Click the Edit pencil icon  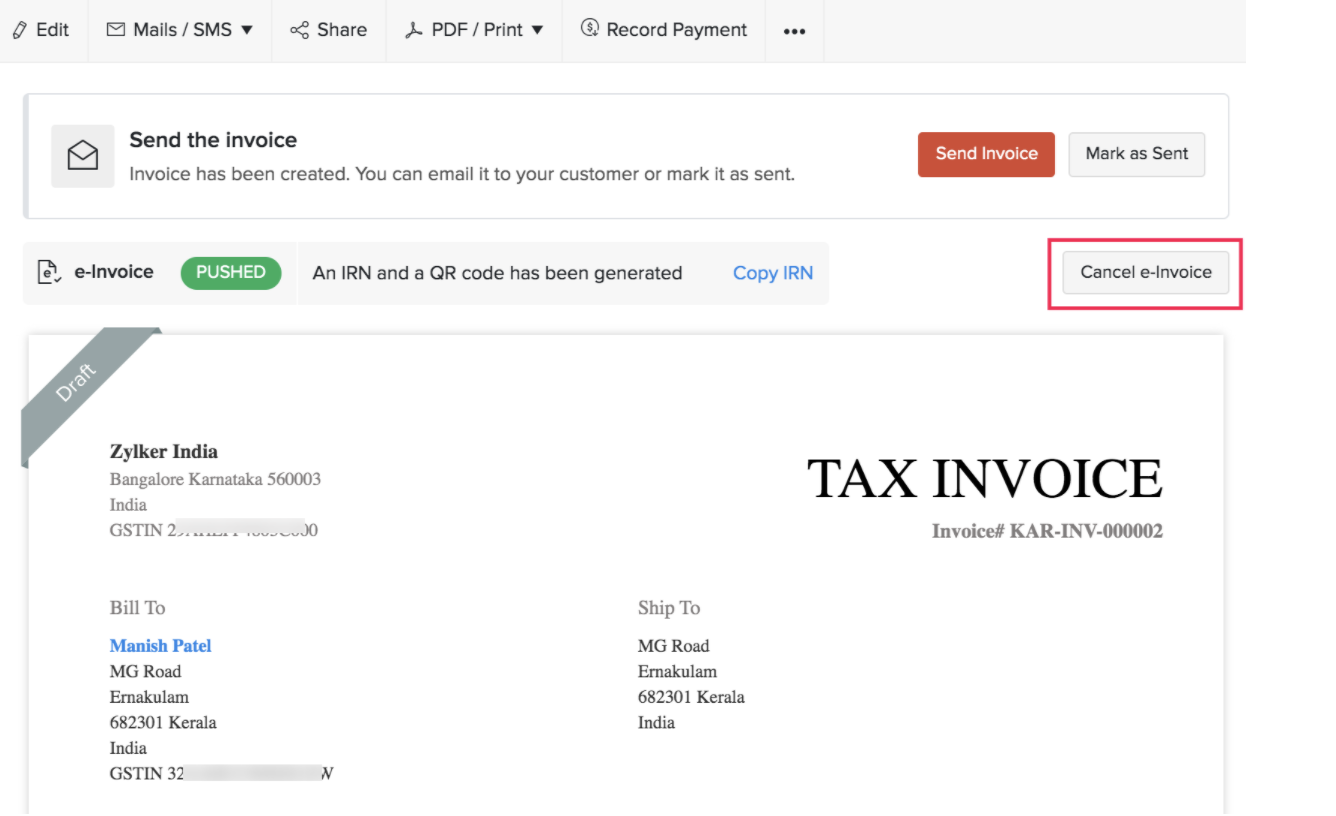coord(22,29)
